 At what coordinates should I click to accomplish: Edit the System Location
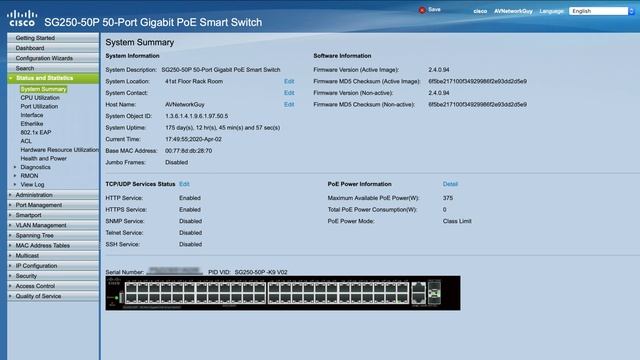tap(289, 81)
